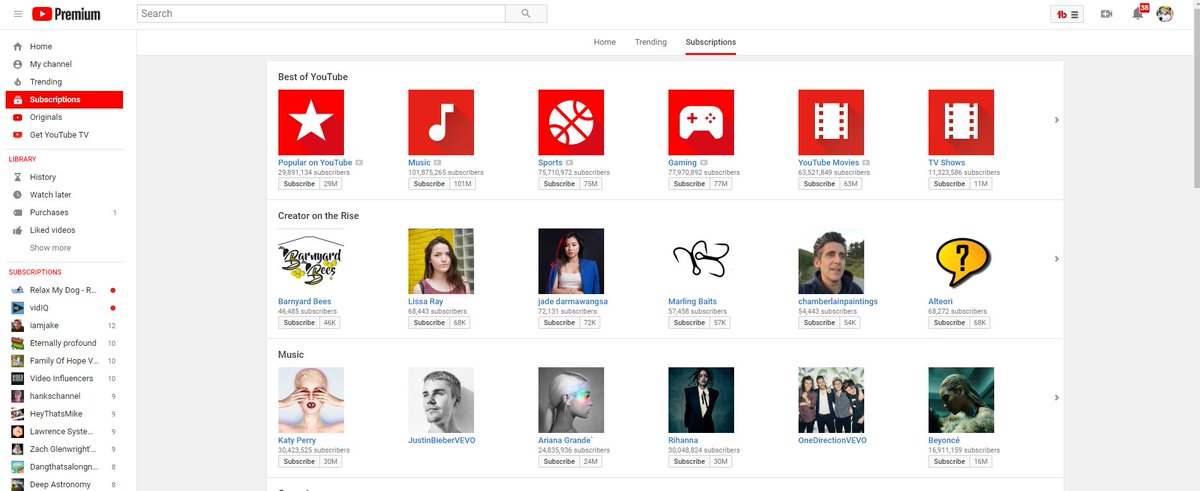Open the notifications bell icon

tap(1137, 14)
